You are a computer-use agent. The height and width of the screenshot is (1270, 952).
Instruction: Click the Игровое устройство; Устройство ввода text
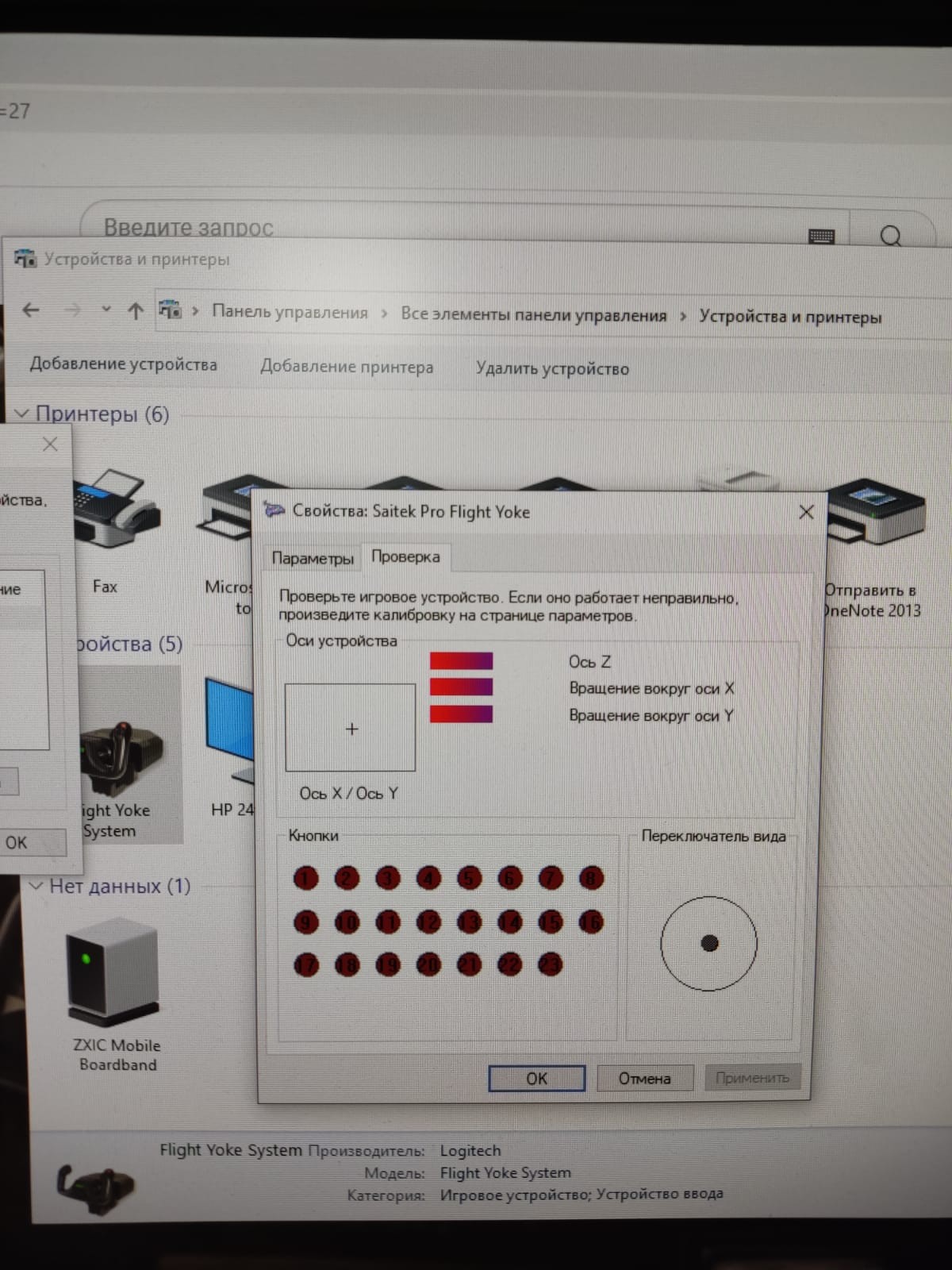(582, 1194)
